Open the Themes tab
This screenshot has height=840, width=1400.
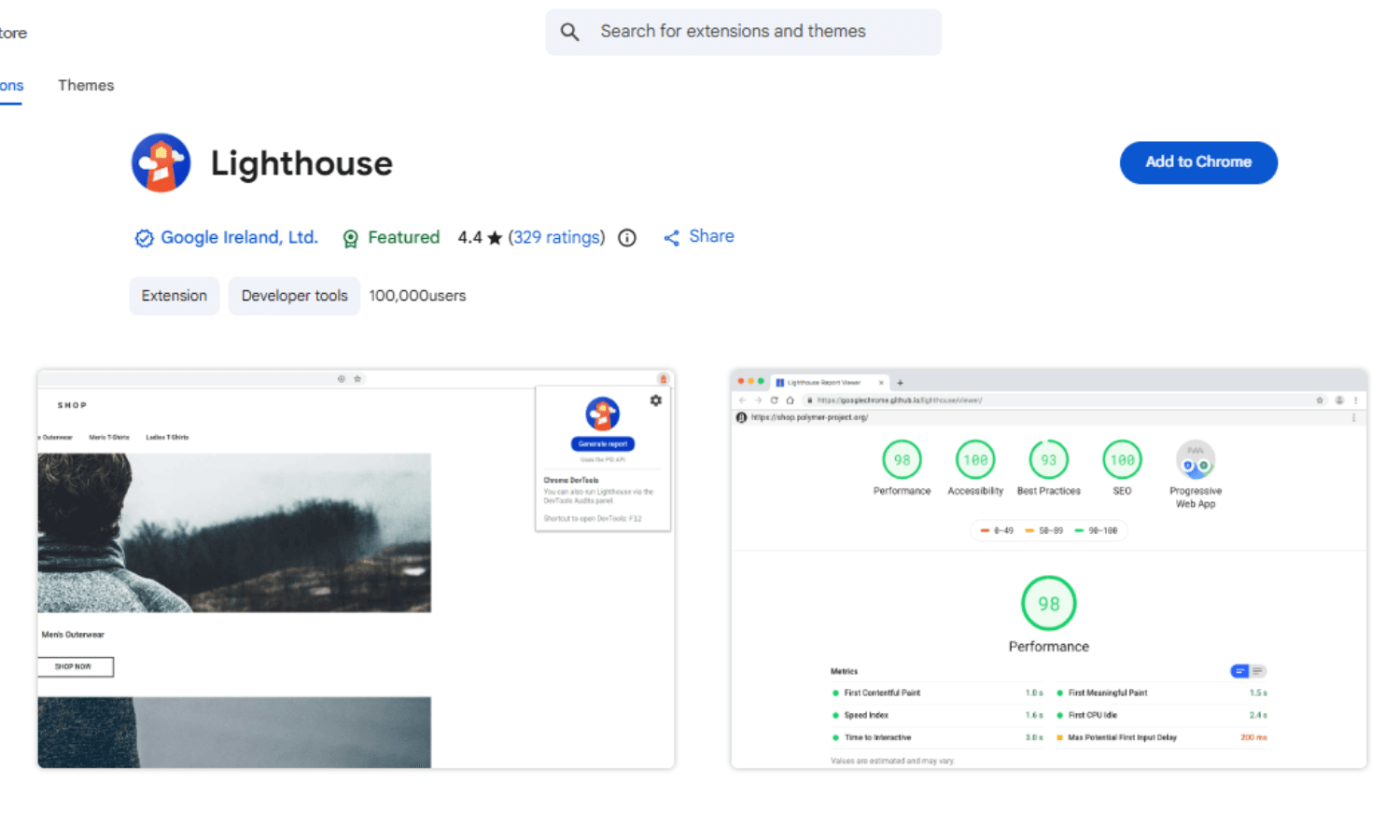pos(86,85)
